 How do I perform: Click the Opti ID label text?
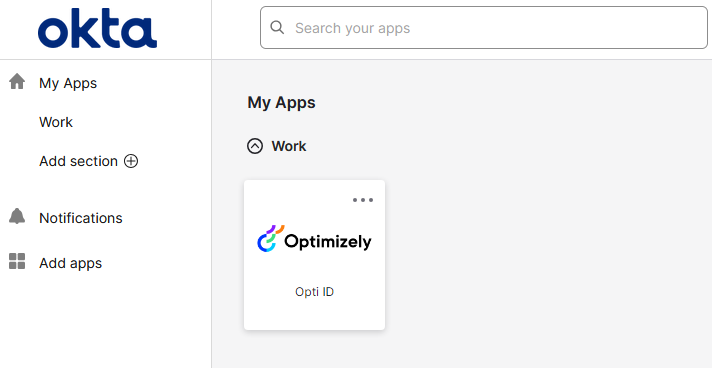click(x=314, y=292)
